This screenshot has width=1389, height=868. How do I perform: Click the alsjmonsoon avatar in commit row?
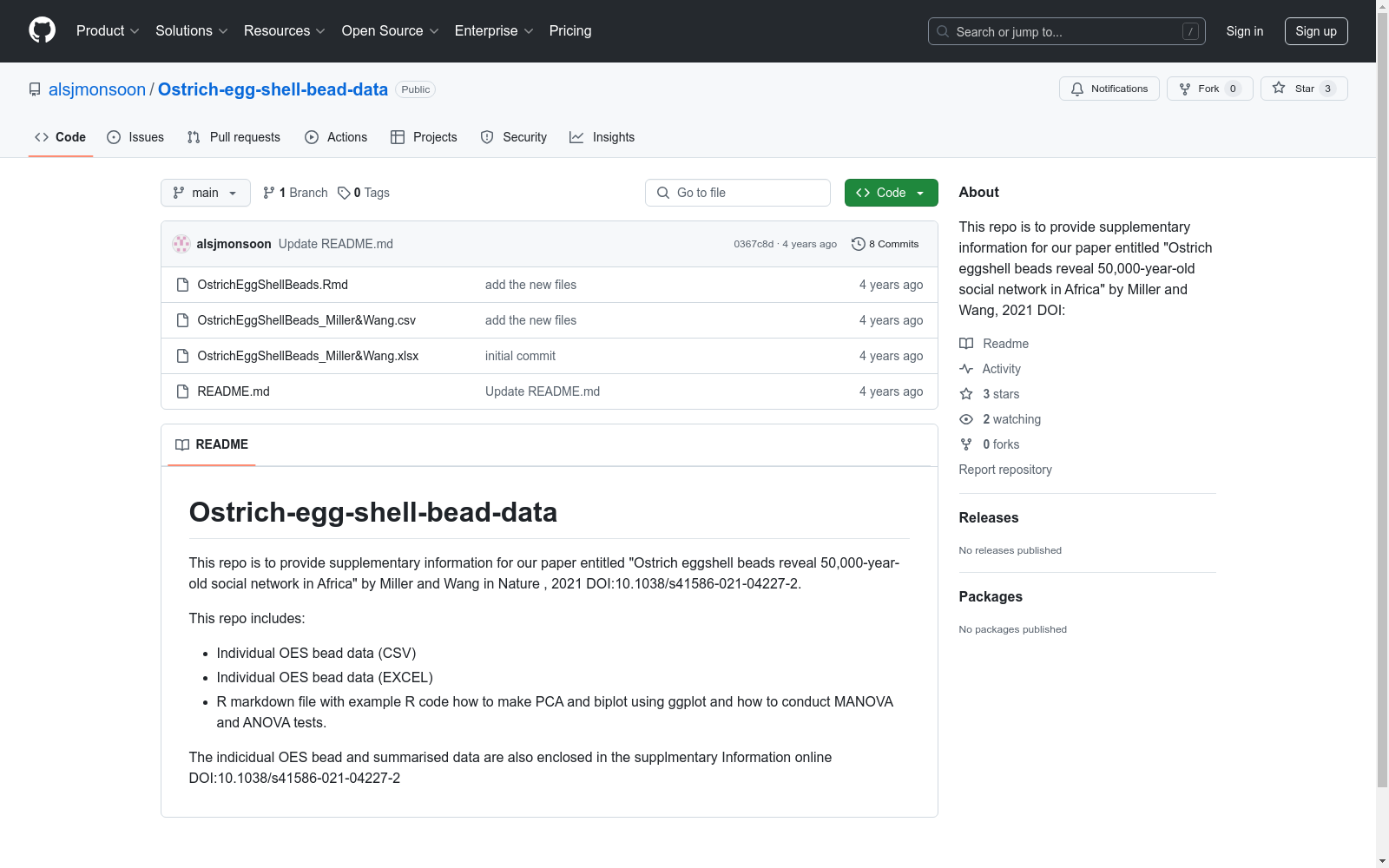click(x=181, y=244)
